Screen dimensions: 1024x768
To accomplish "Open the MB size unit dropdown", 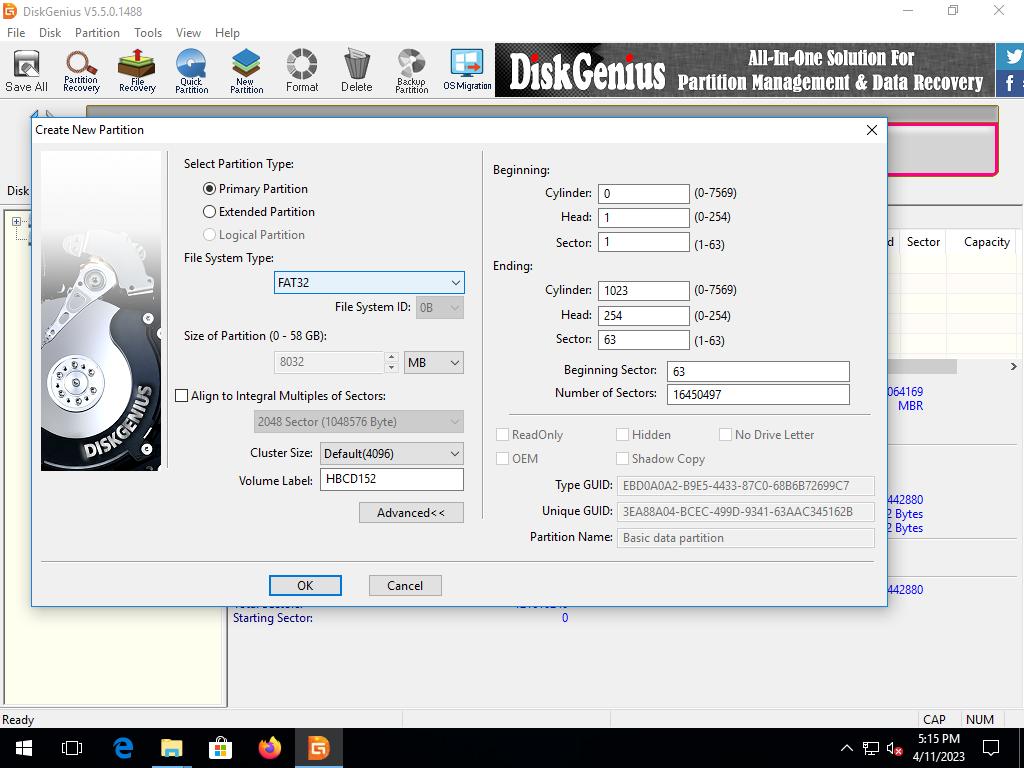I will tap(433, 363).
